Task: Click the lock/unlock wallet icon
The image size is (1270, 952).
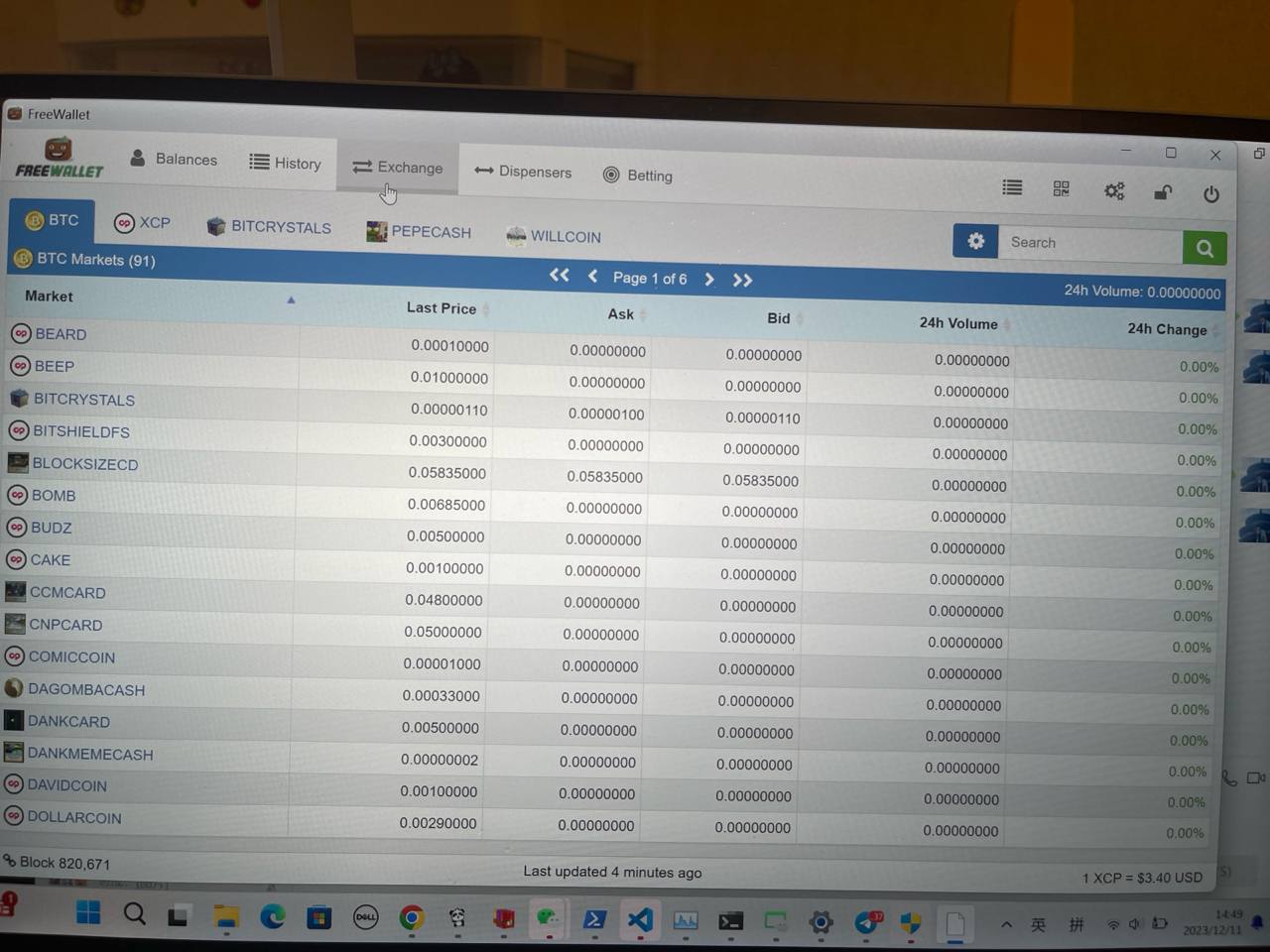Action: pos(1163,192)
